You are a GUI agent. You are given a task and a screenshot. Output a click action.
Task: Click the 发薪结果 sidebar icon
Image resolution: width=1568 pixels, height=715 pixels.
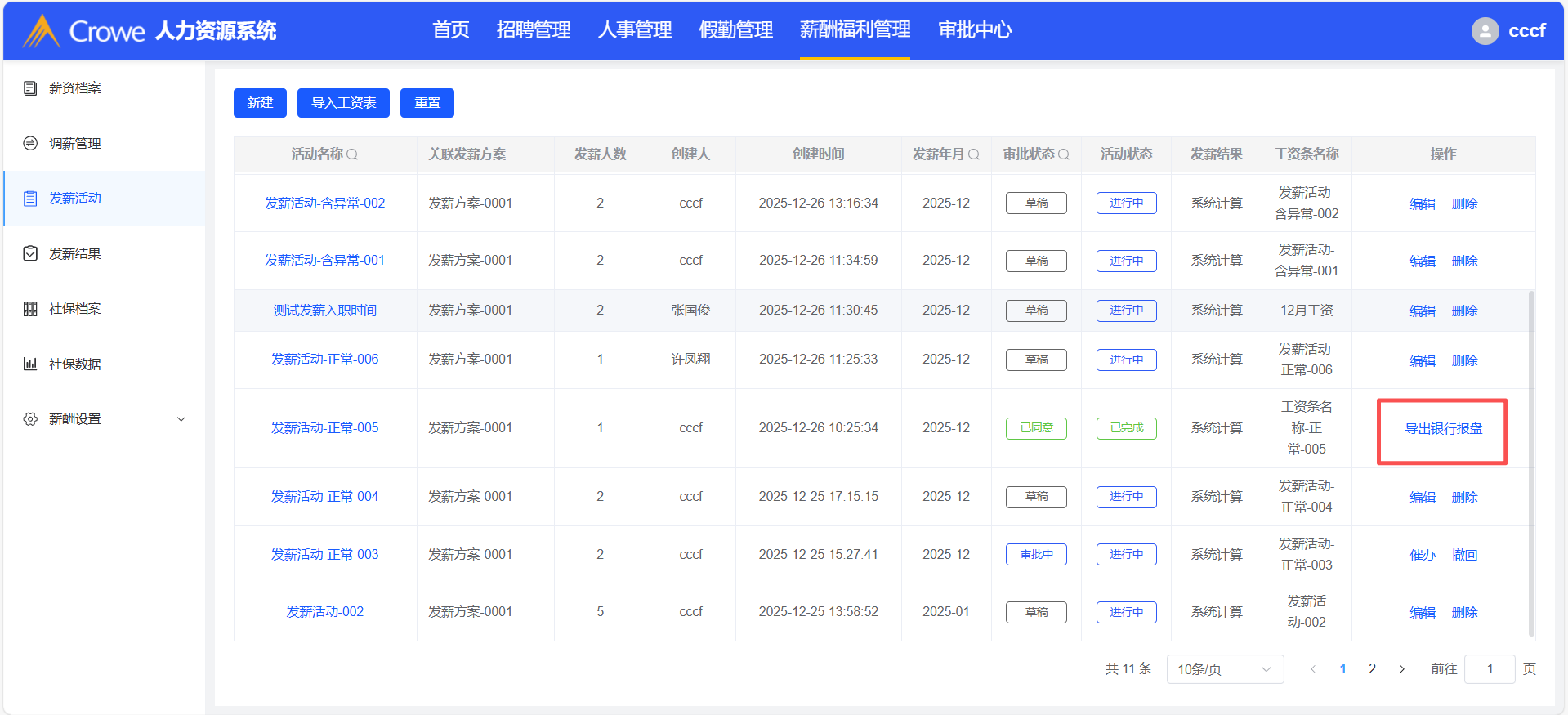pos(30,254)
